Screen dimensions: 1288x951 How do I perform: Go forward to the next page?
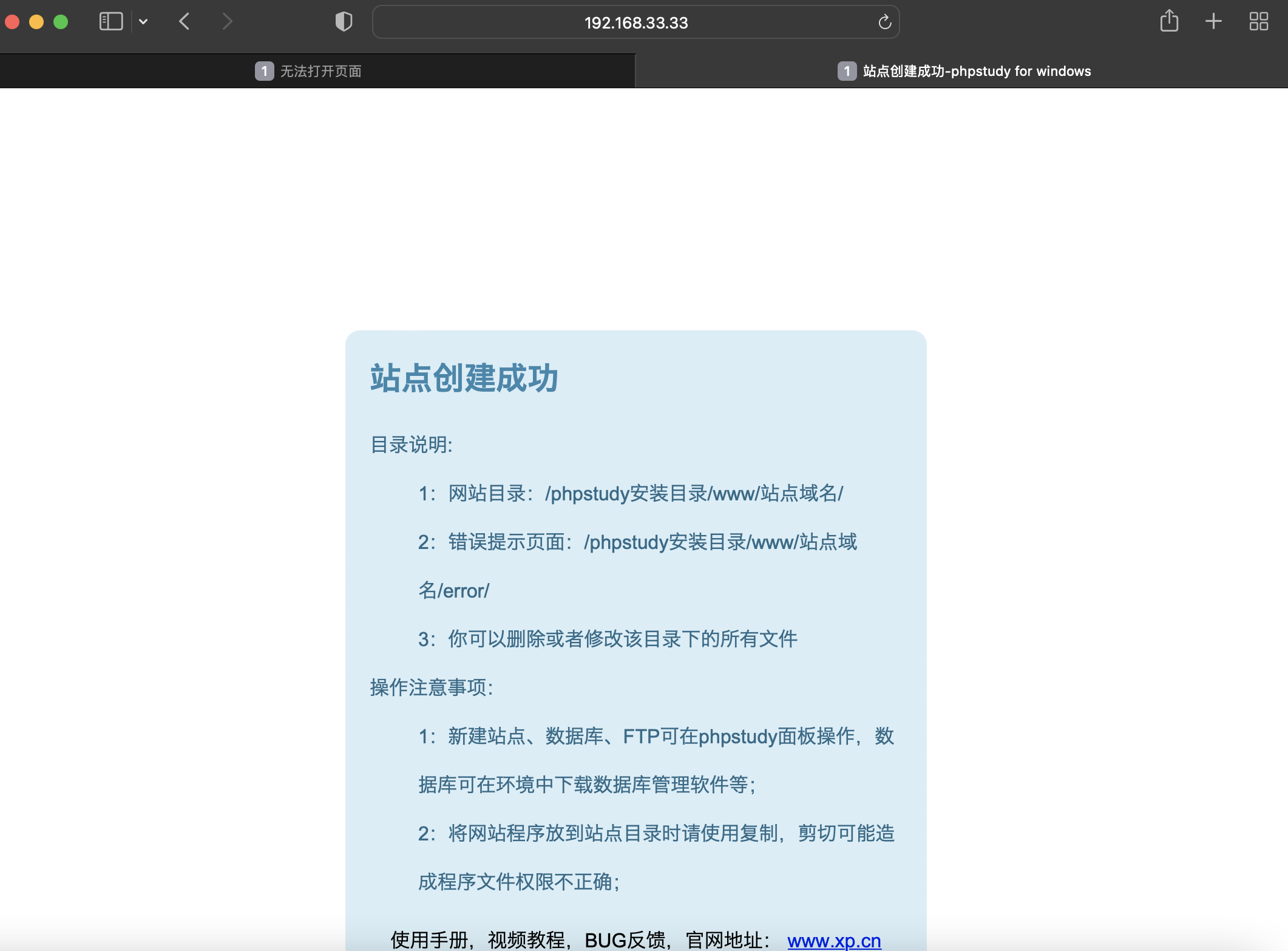[227, 21]
